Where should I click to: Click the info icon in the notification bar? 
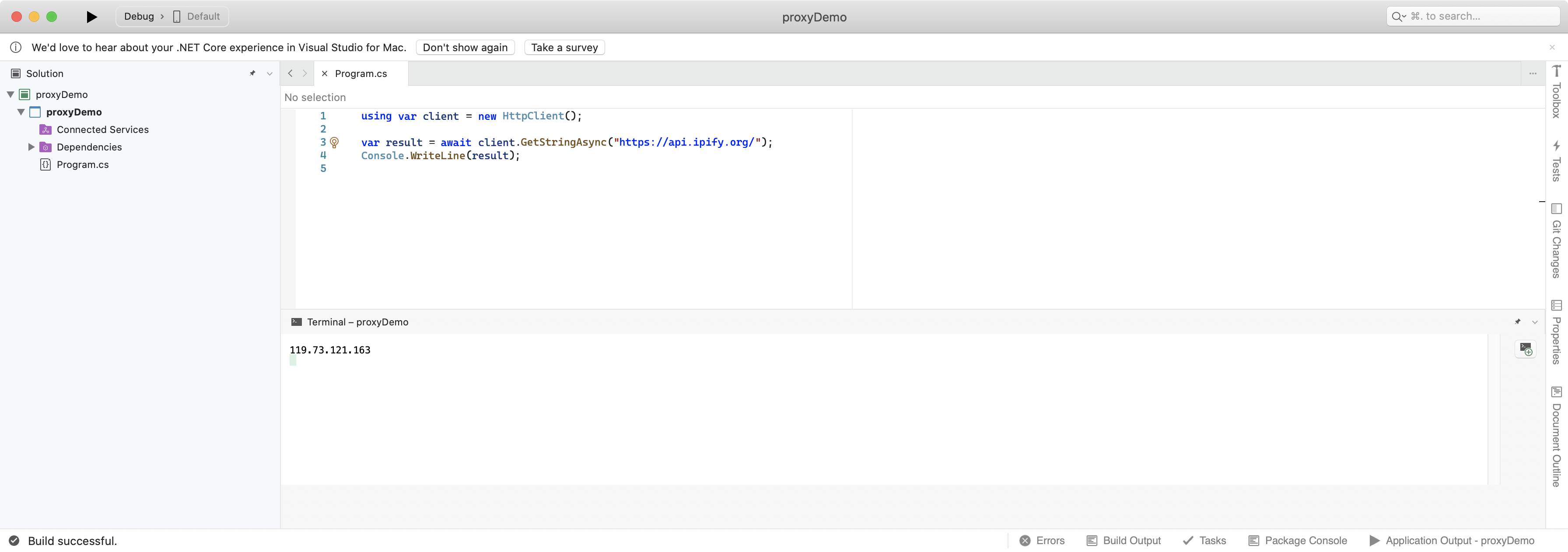tap(16, 48)
